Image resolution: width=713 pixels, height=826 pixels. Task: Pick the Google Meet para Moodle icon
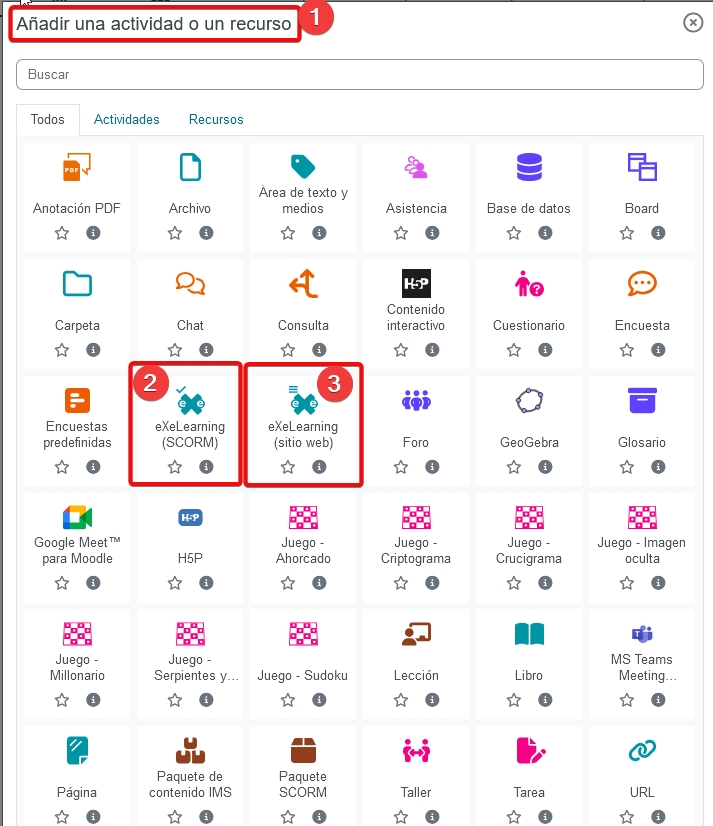(x=77, y=517)
